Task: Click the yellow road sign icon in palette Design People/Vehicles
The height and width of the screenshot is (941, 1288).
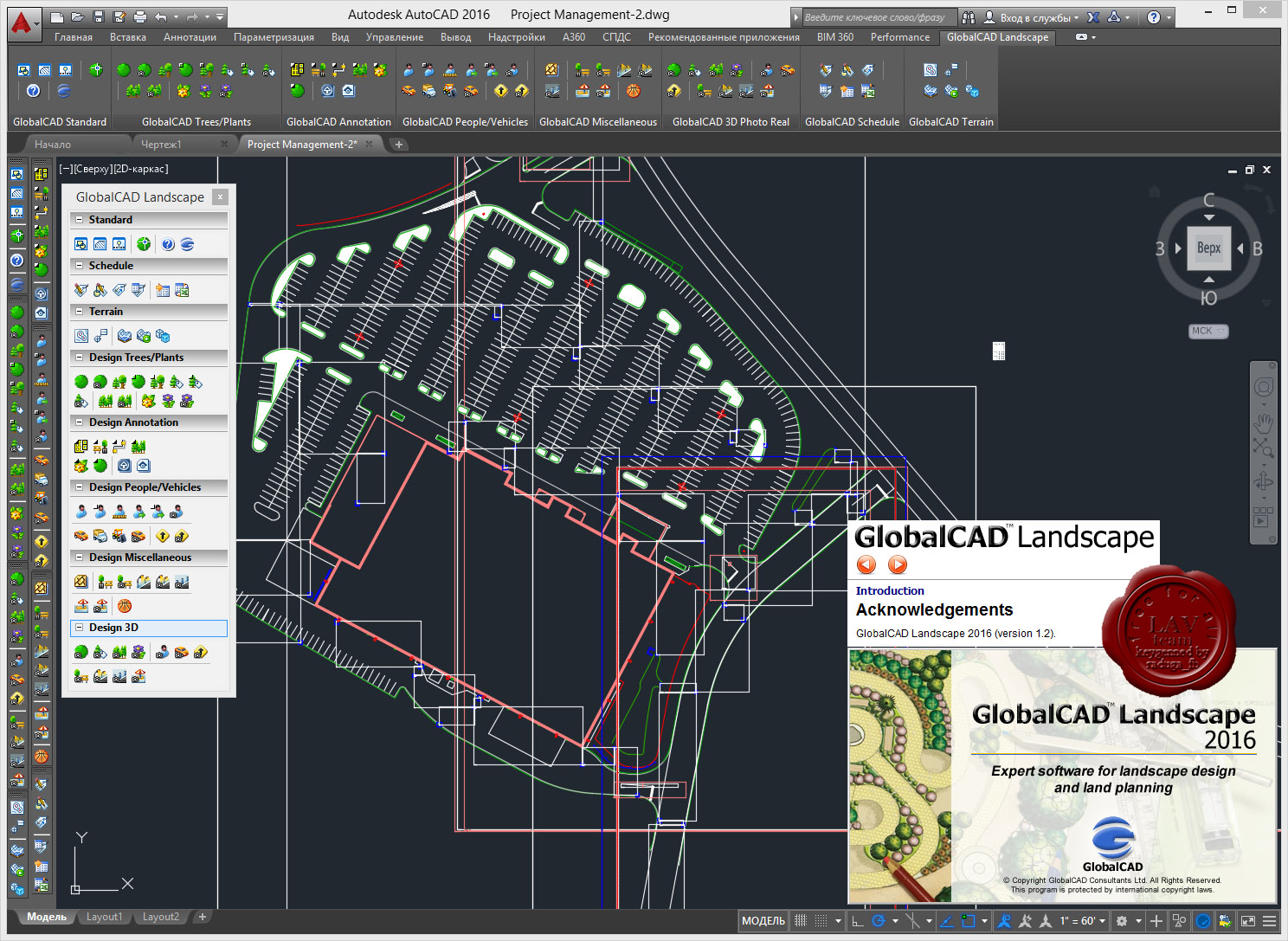Action: (163, 536)
